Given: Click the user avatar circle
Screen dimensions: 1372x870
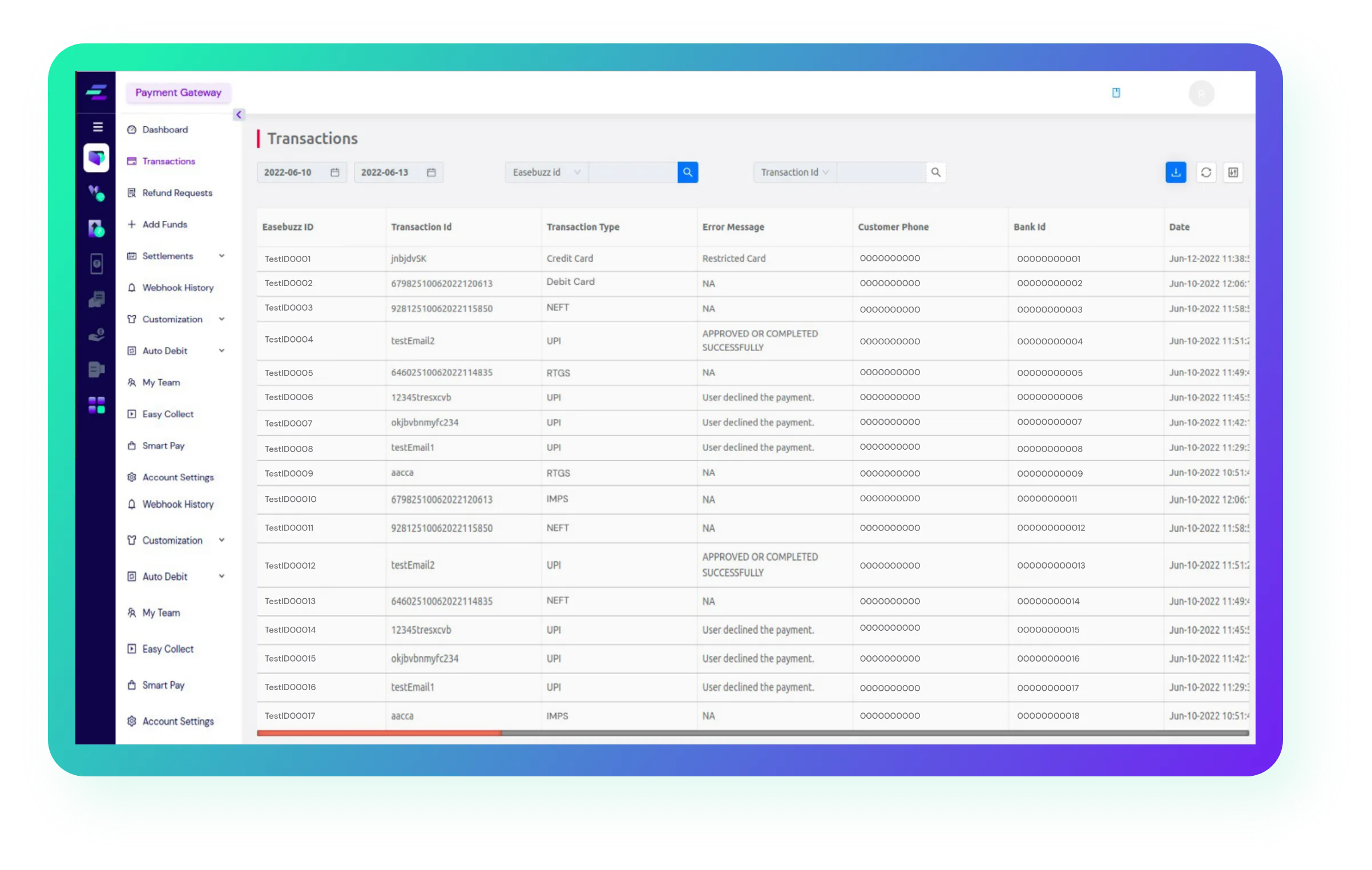Looking at the screenshot, I should (1201, 94).
